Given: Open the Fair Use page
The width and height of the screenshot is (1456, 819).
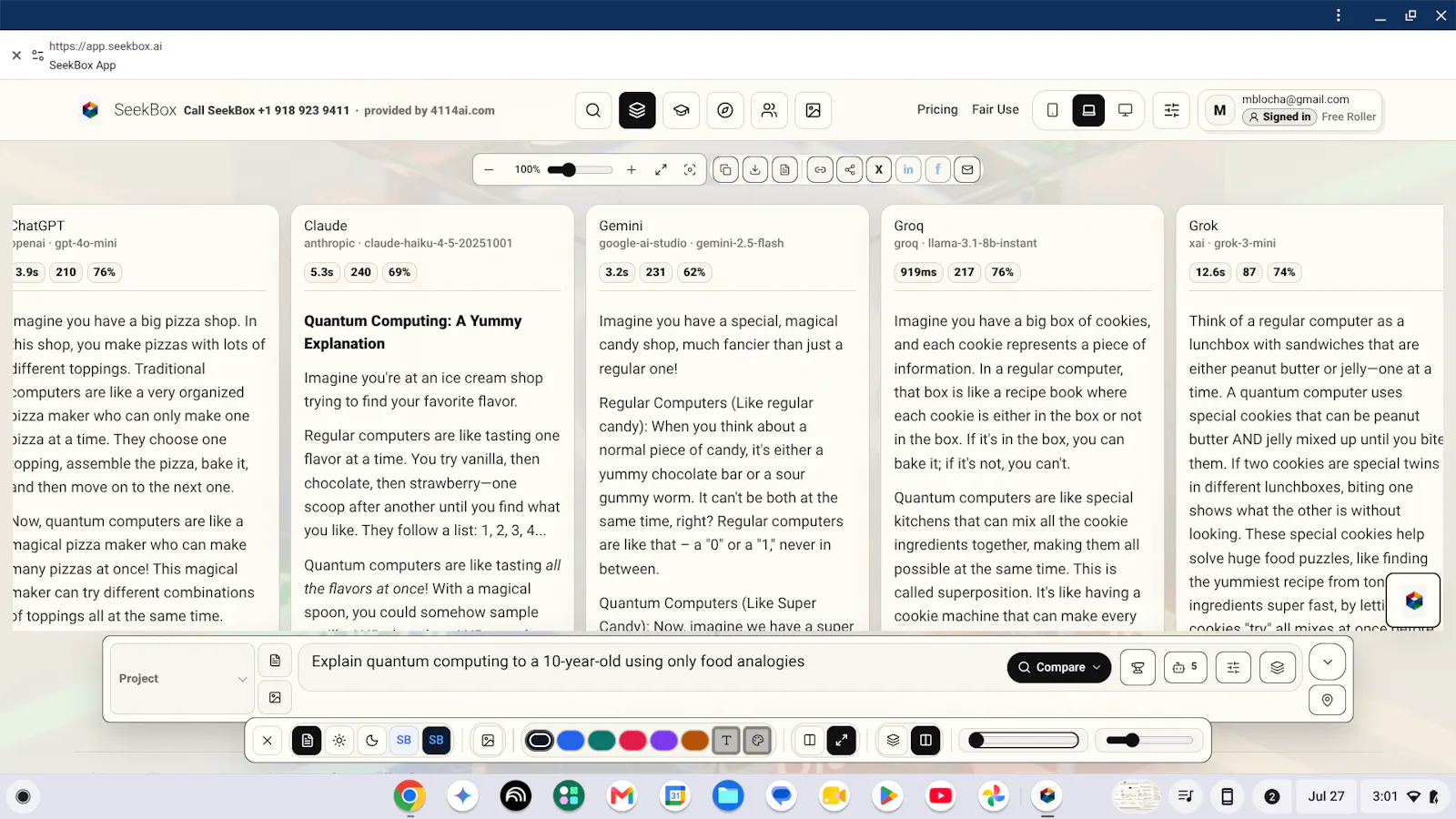Looking at the screenshot, I should pyautogui.click(x=996, y=109).
